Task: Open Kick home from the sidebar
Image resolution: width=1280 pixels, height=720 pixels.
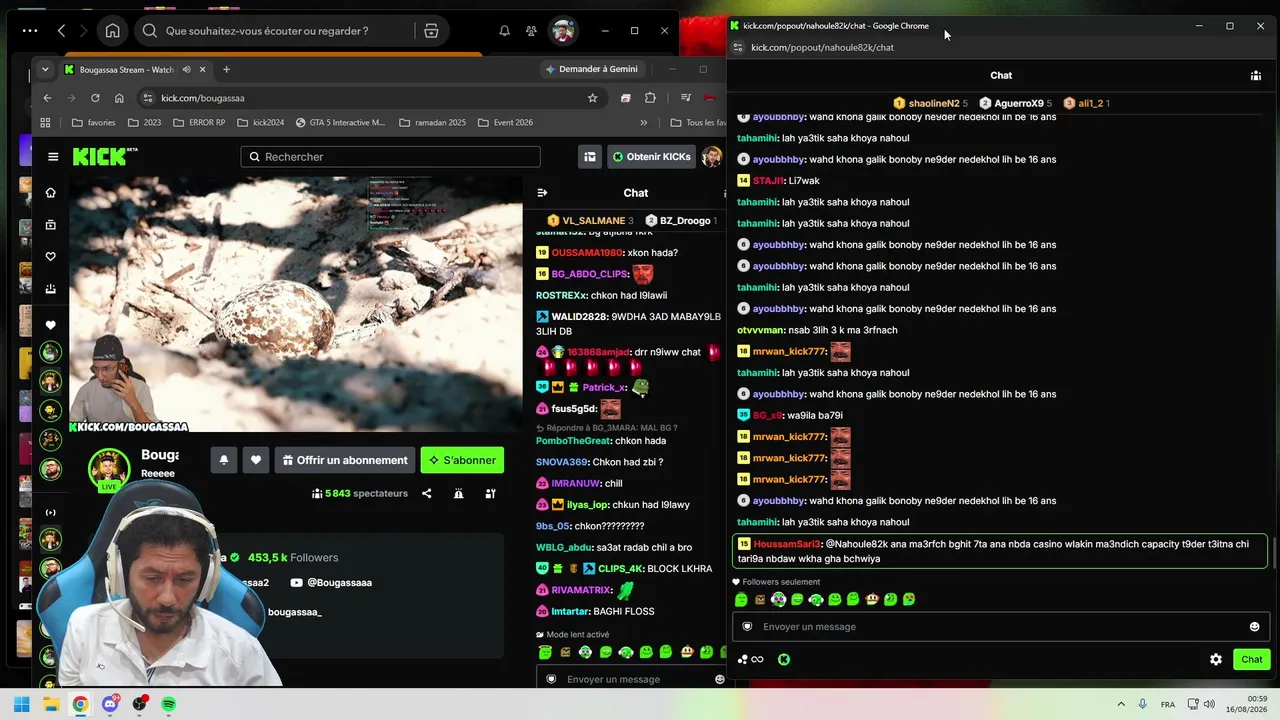Action: click(x=51, y=192)
